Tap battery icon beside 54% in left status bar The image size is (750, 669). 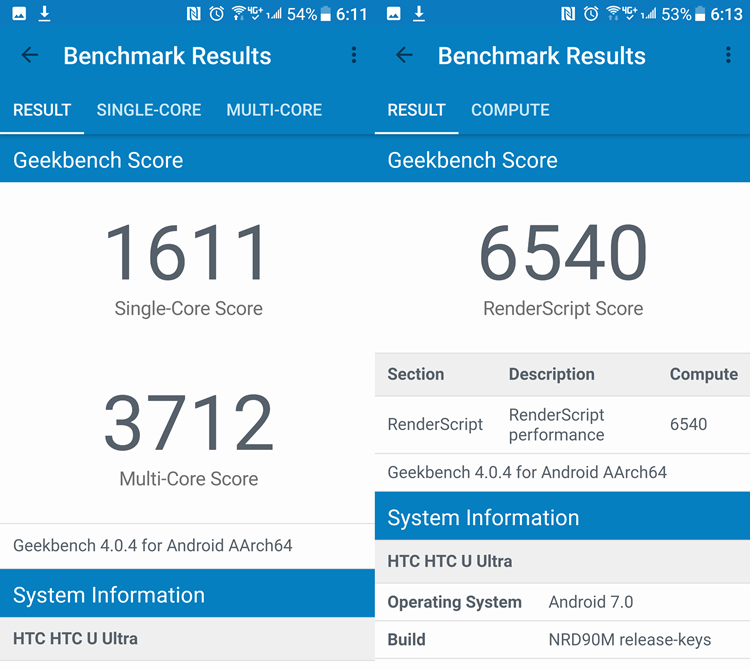click(326, 14)
